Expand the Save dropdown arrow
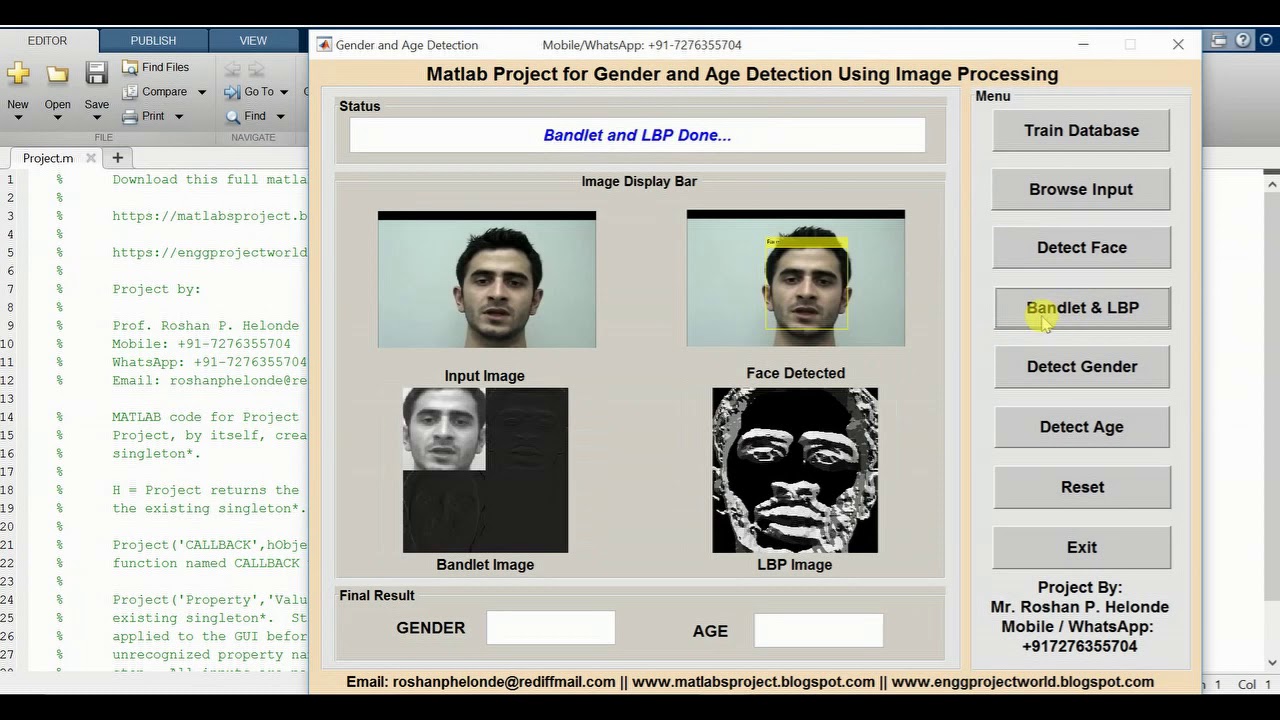The image size is (1280, 720). click(x=96, y=118)
